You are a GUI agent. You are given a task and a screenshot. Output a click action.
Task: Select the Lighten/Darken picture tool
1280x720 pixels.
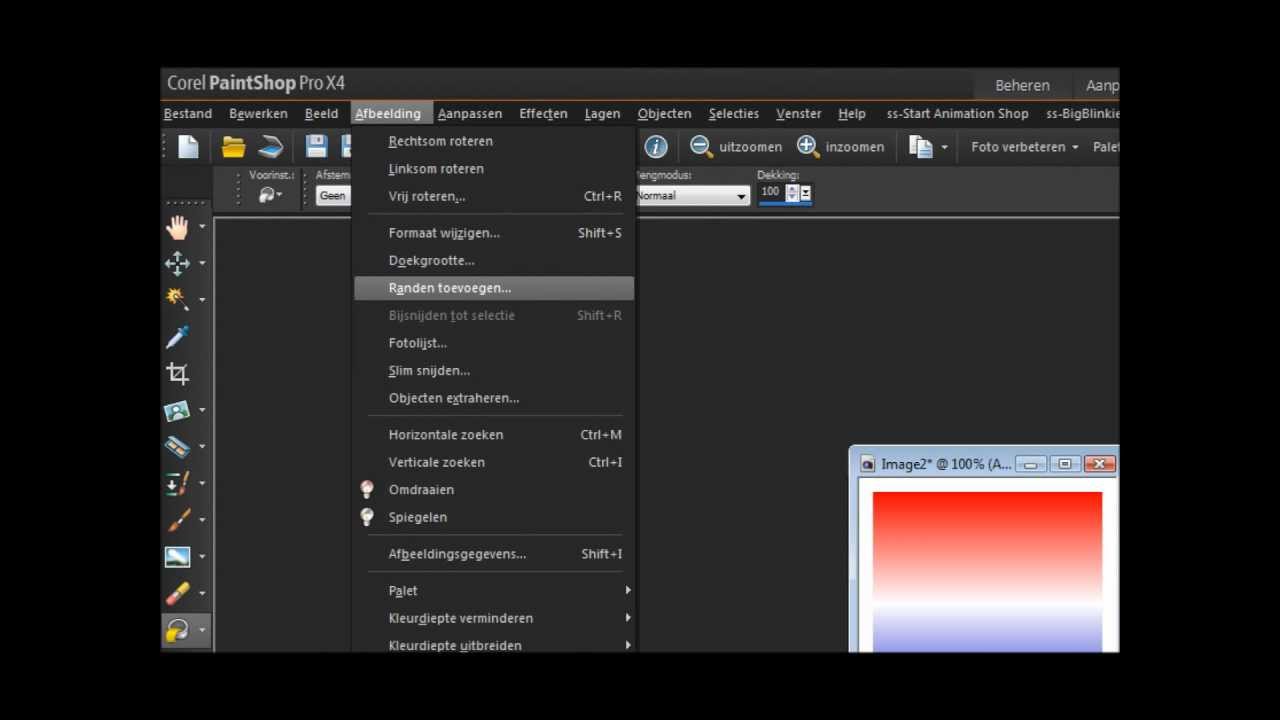point(178,557)
